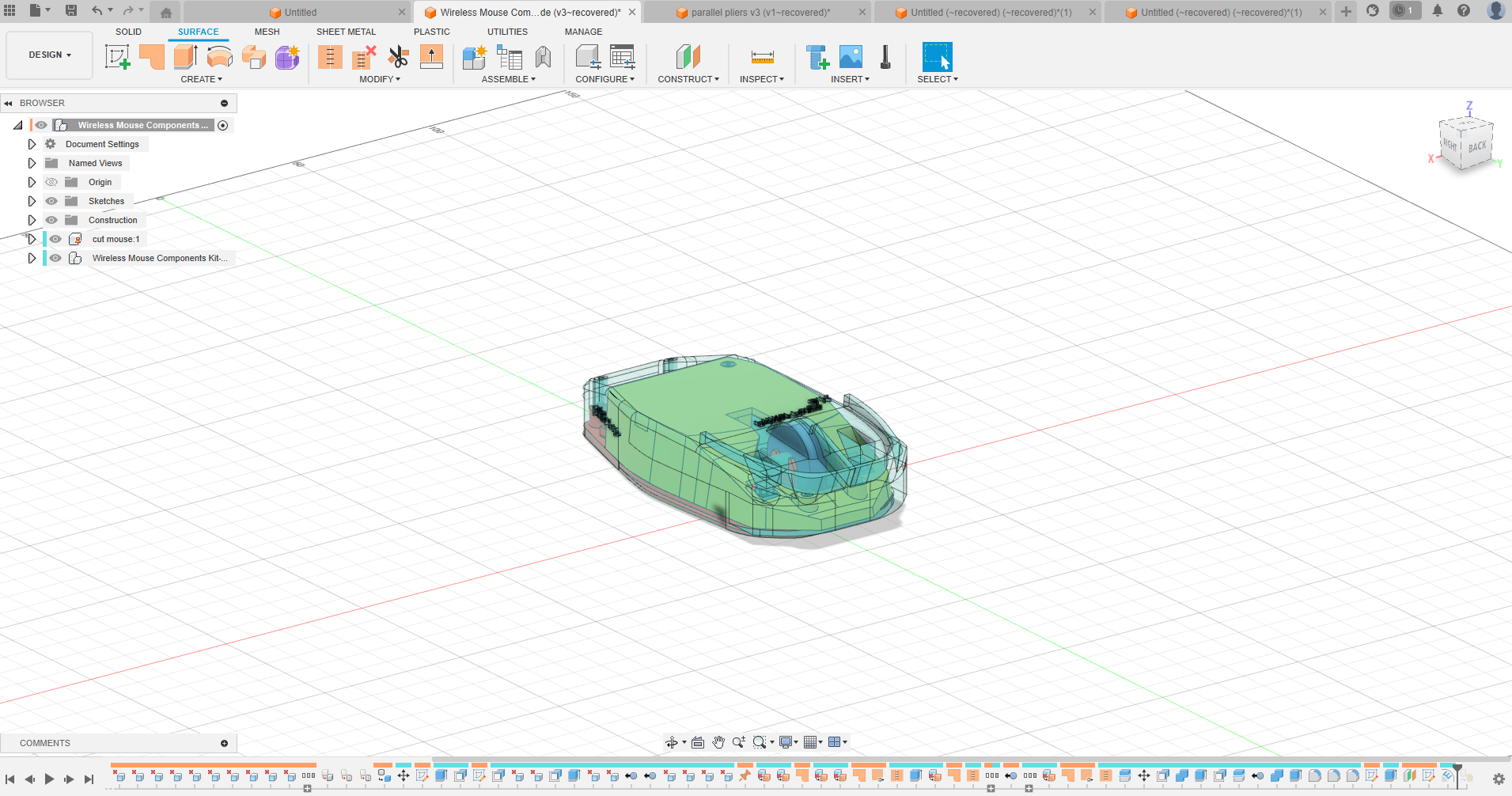Viewport: 1512px width, 796px height.
Task: Expand Named Views node
Action: coord(32,163)
